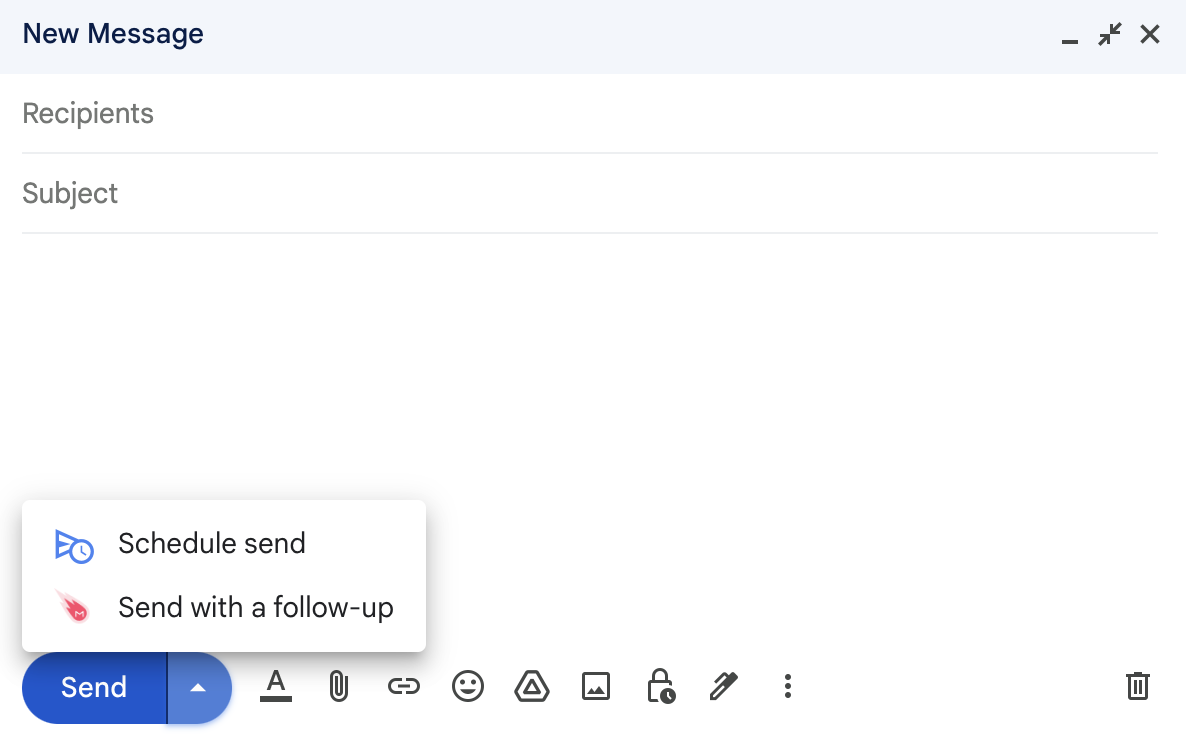Insert files using Google Drive
Viewport: 1186px width, 742px height.
pos(532,686)
